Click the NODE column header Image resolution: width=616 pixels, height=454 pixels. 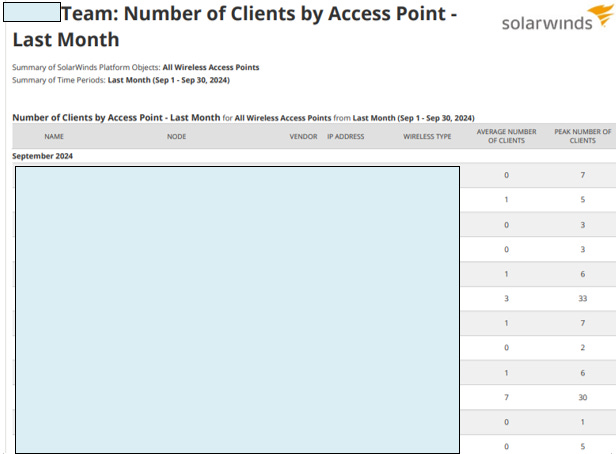[176, 136]
